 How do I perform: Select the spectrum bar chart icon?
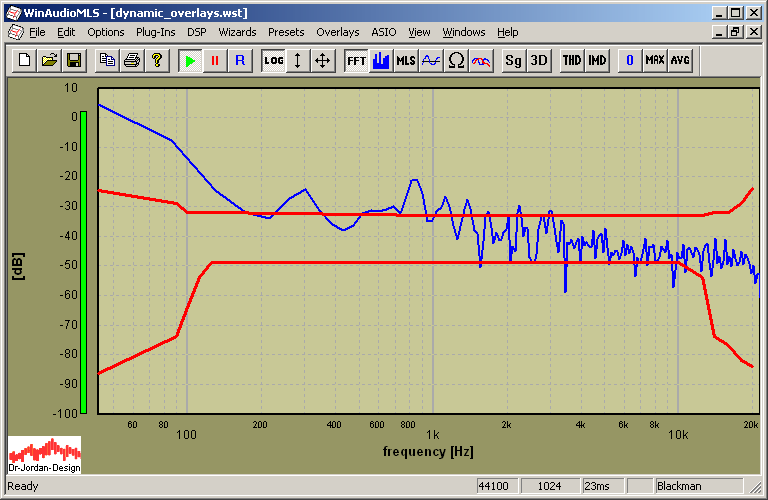click(381, 60)
